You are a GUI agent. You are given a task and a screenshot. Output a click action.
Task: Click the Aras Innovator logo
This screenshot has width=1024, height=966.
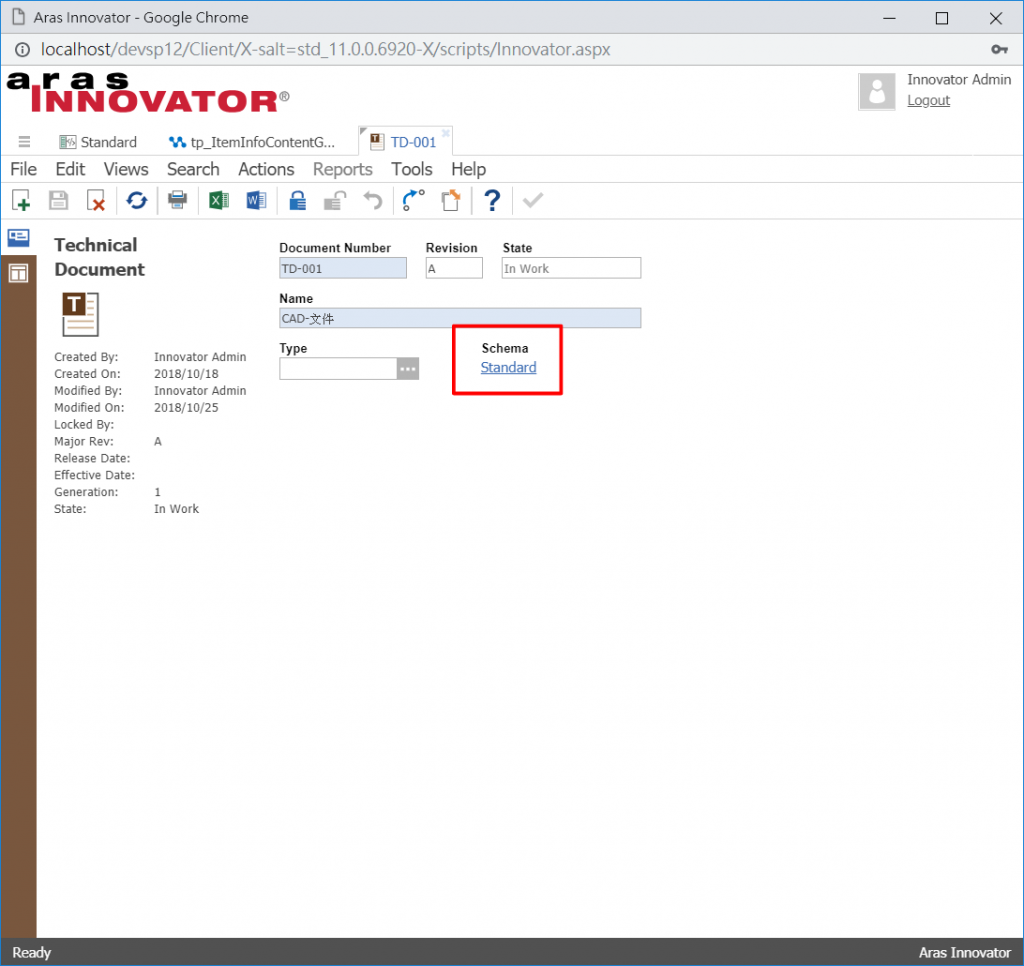(x=148, y=92)
